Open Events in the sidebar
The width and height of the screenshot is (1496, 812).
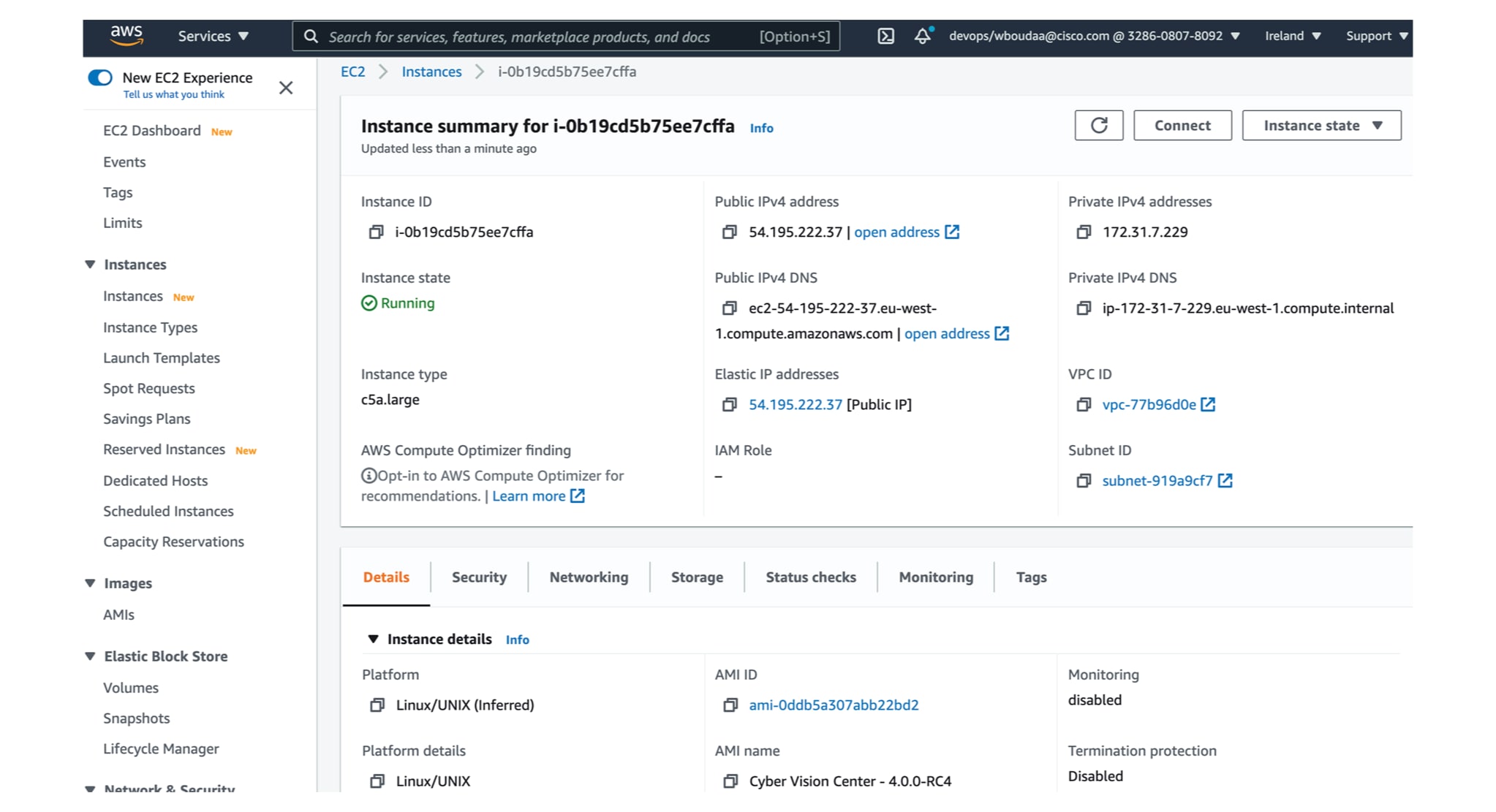click(124, 162)
